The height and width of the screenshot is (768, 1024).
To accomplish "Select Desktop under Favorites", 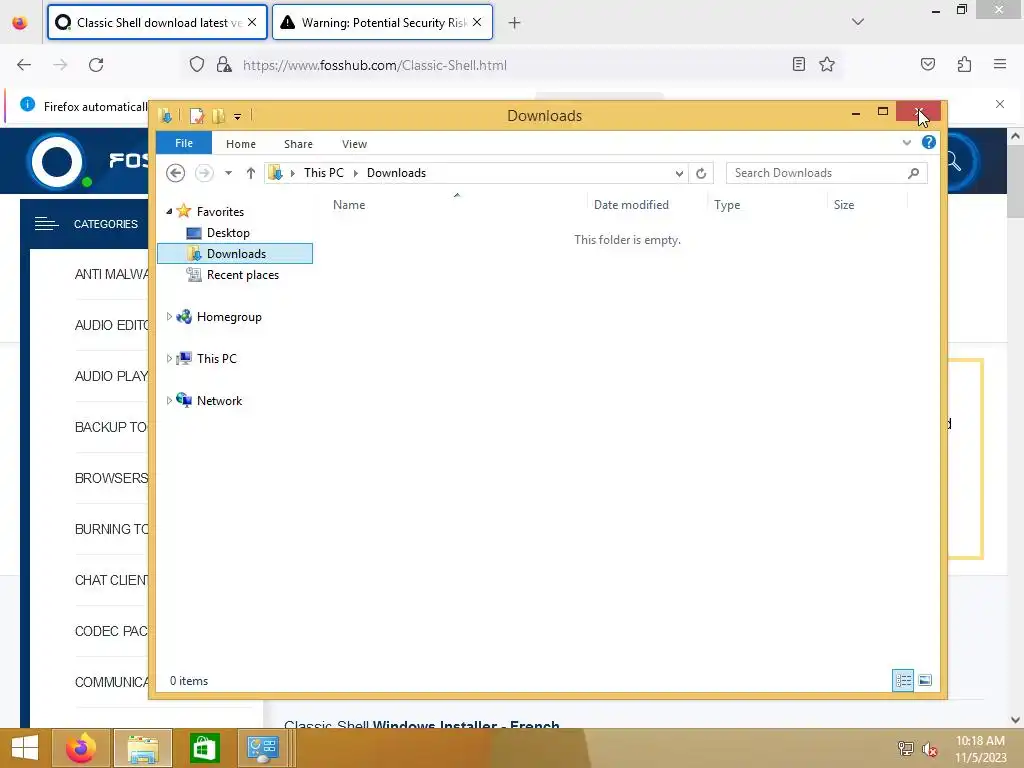I will click(227, 232).
